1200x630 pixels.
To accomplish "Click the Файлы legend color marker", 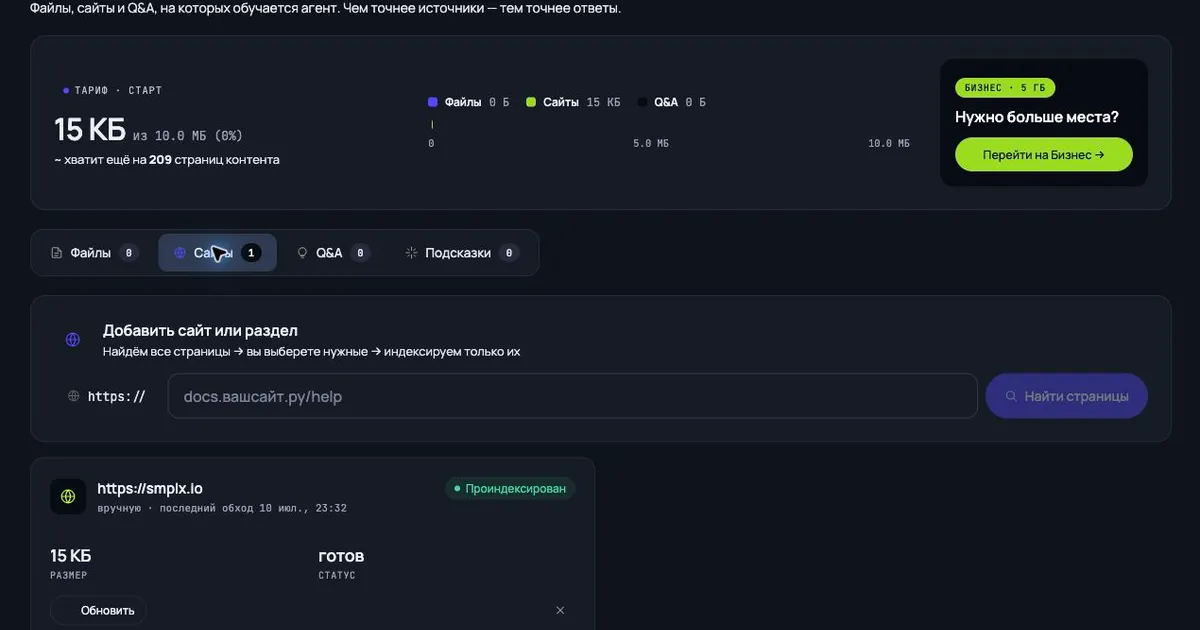I will coord(433,102).
